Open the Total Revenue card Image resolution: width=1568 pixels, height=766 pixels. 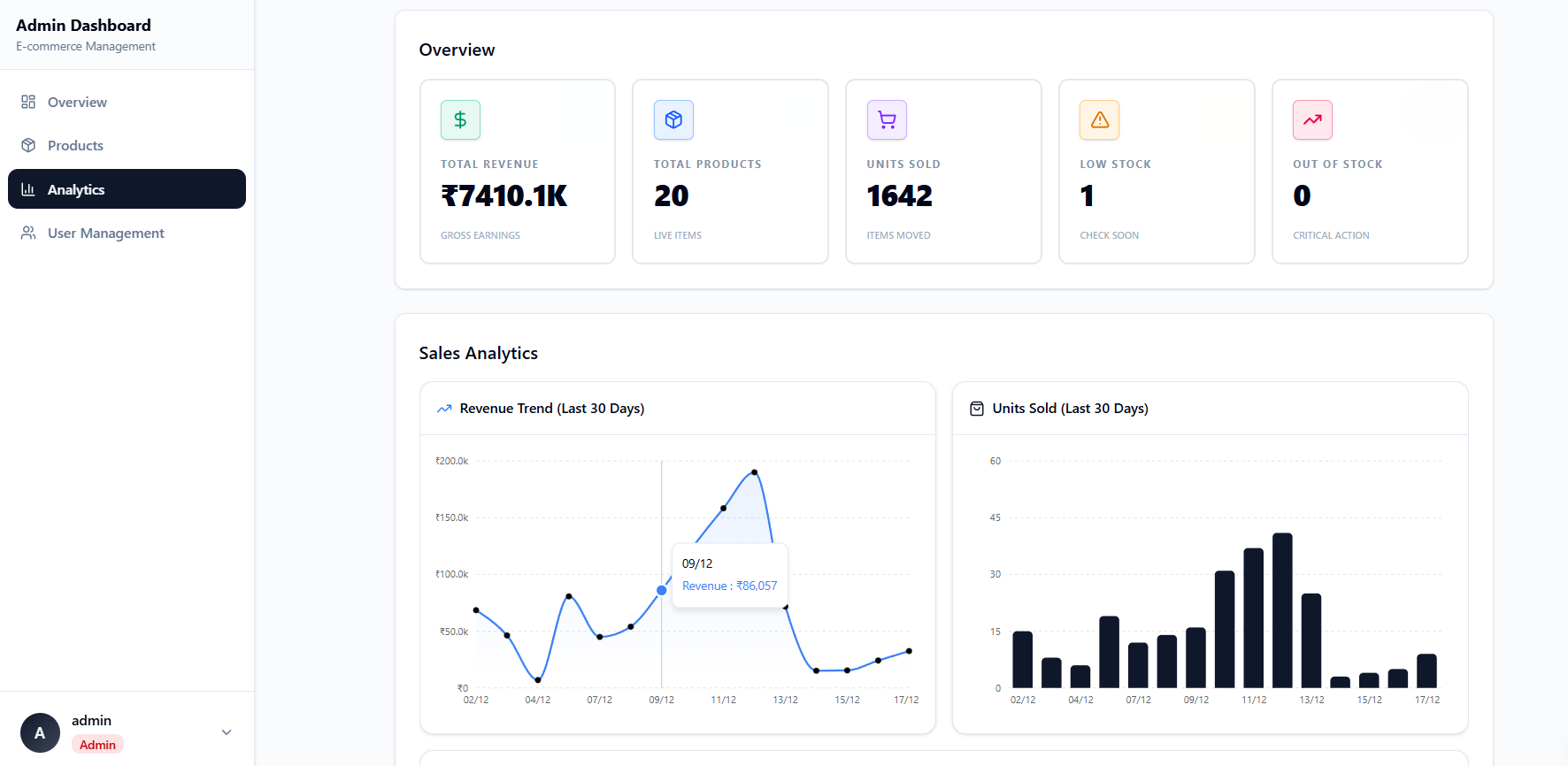(x=518, y=172)
